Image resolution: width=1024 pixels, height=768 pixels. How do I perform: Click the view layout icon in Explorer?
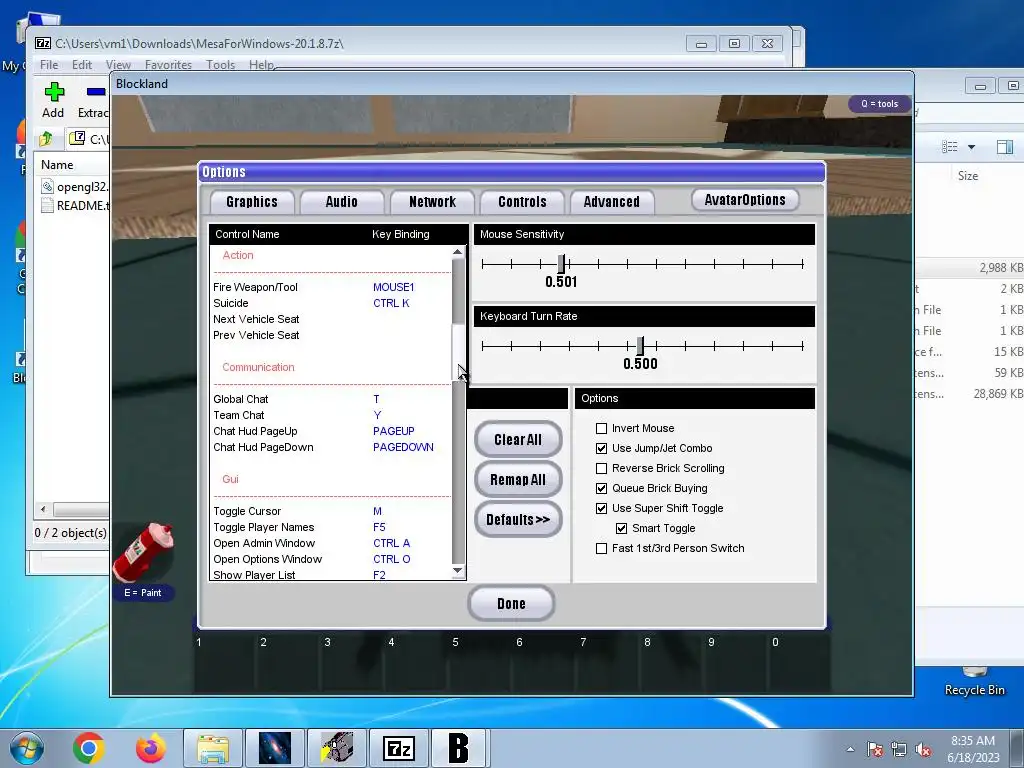(950, 147)
